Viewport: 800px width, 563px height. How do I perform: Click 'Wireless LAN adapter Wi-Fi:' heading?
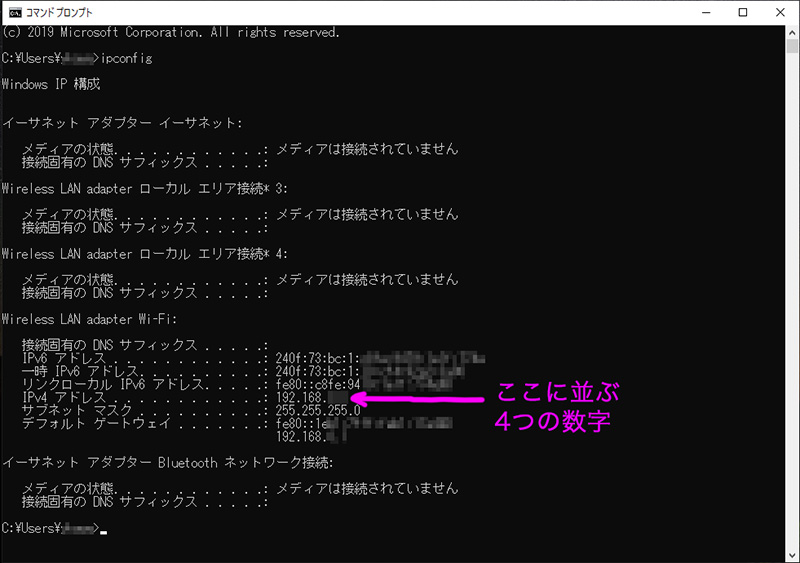[89, 320]
